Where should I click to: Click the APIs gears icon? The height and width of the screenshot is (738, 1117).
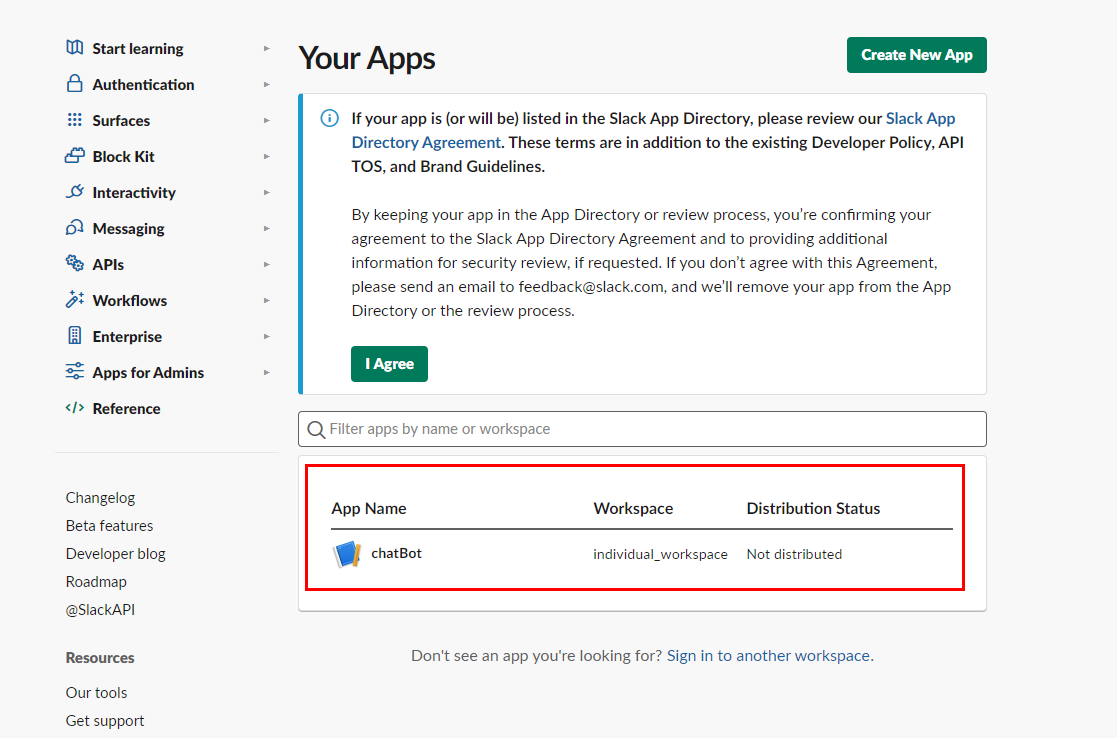[x=74, y=264]
